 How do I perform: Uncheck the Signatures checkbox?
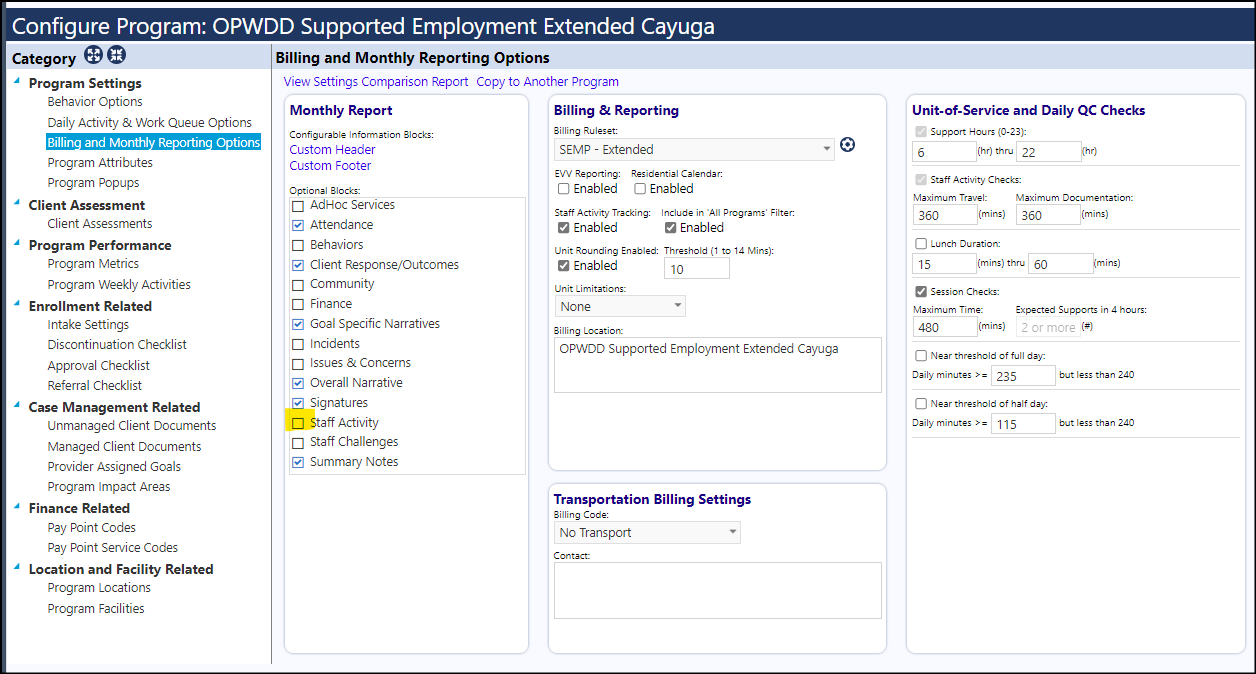(298, 403)
